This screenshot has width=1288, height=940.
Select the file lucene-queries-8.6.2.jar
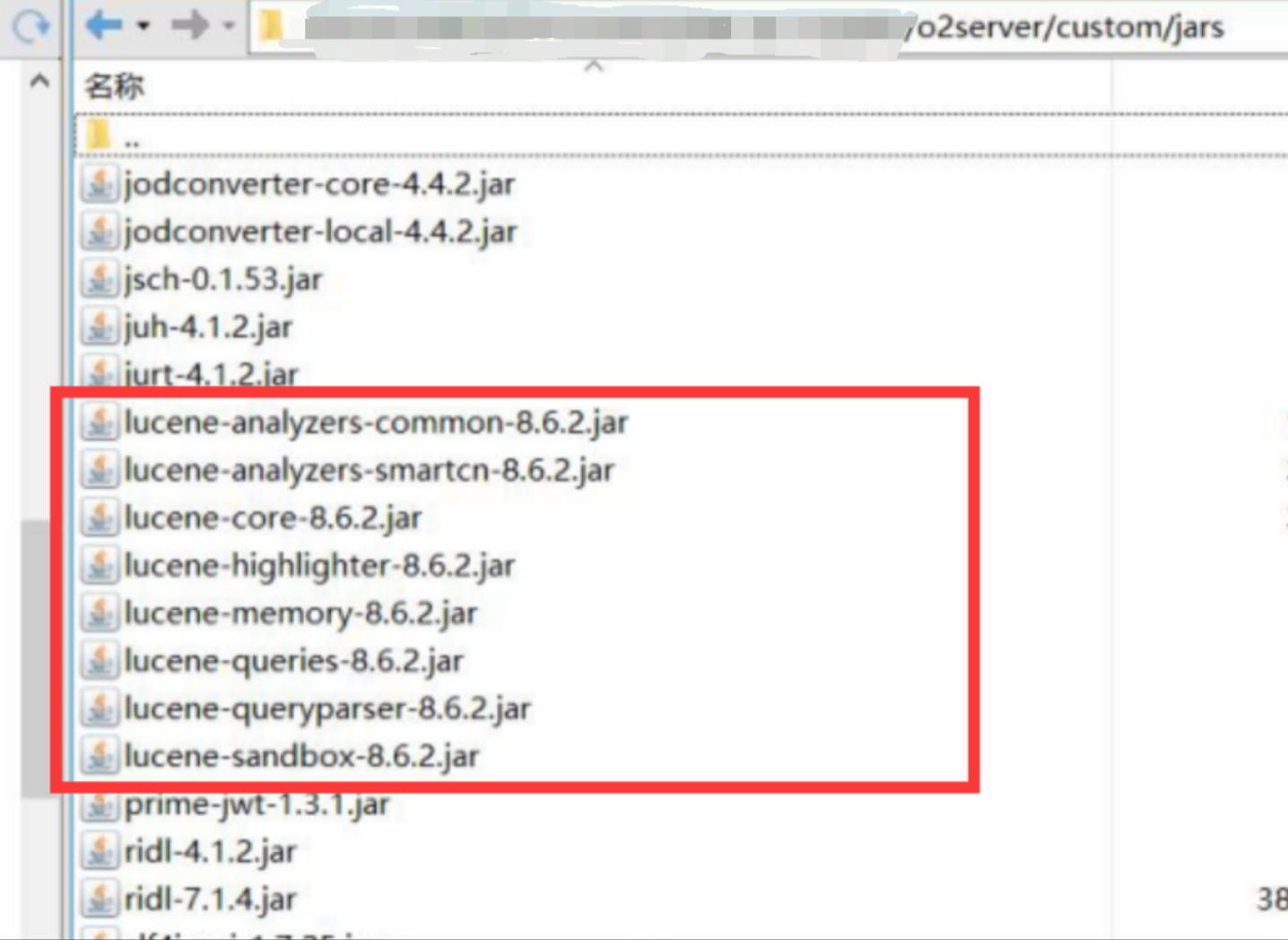(x=294, y=661)
